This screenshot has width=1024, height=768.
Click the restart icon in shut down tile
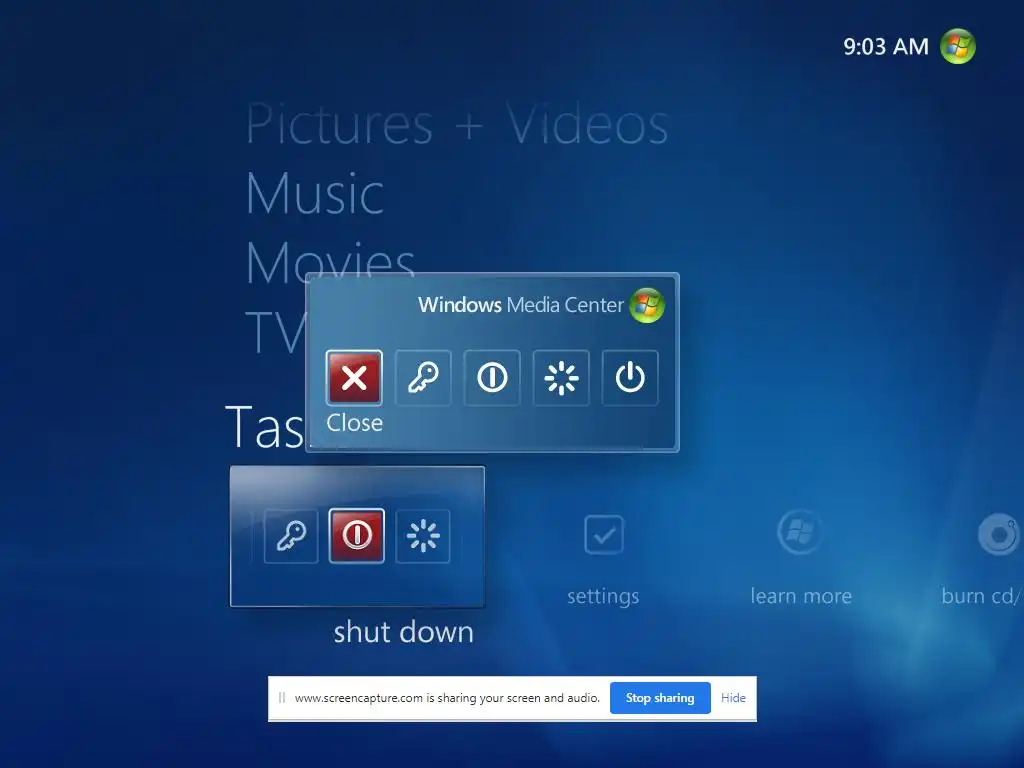[x=423, y=536]
